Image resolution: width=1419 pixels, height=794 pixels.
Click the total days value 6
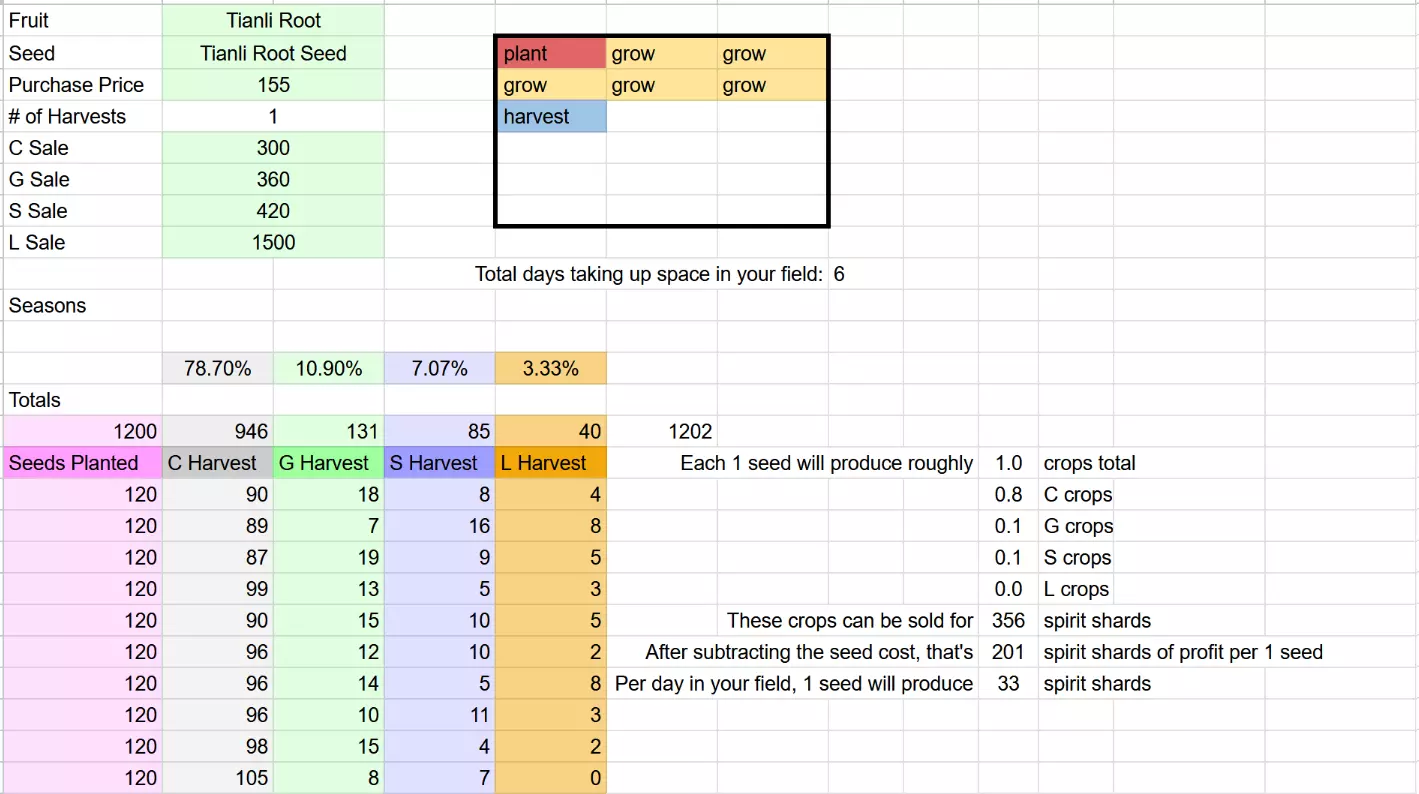point(840,274)
